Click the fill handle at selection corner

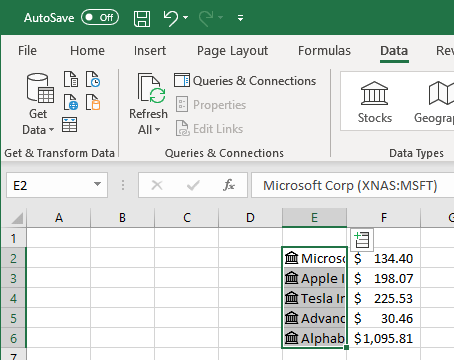coord(346,347)
